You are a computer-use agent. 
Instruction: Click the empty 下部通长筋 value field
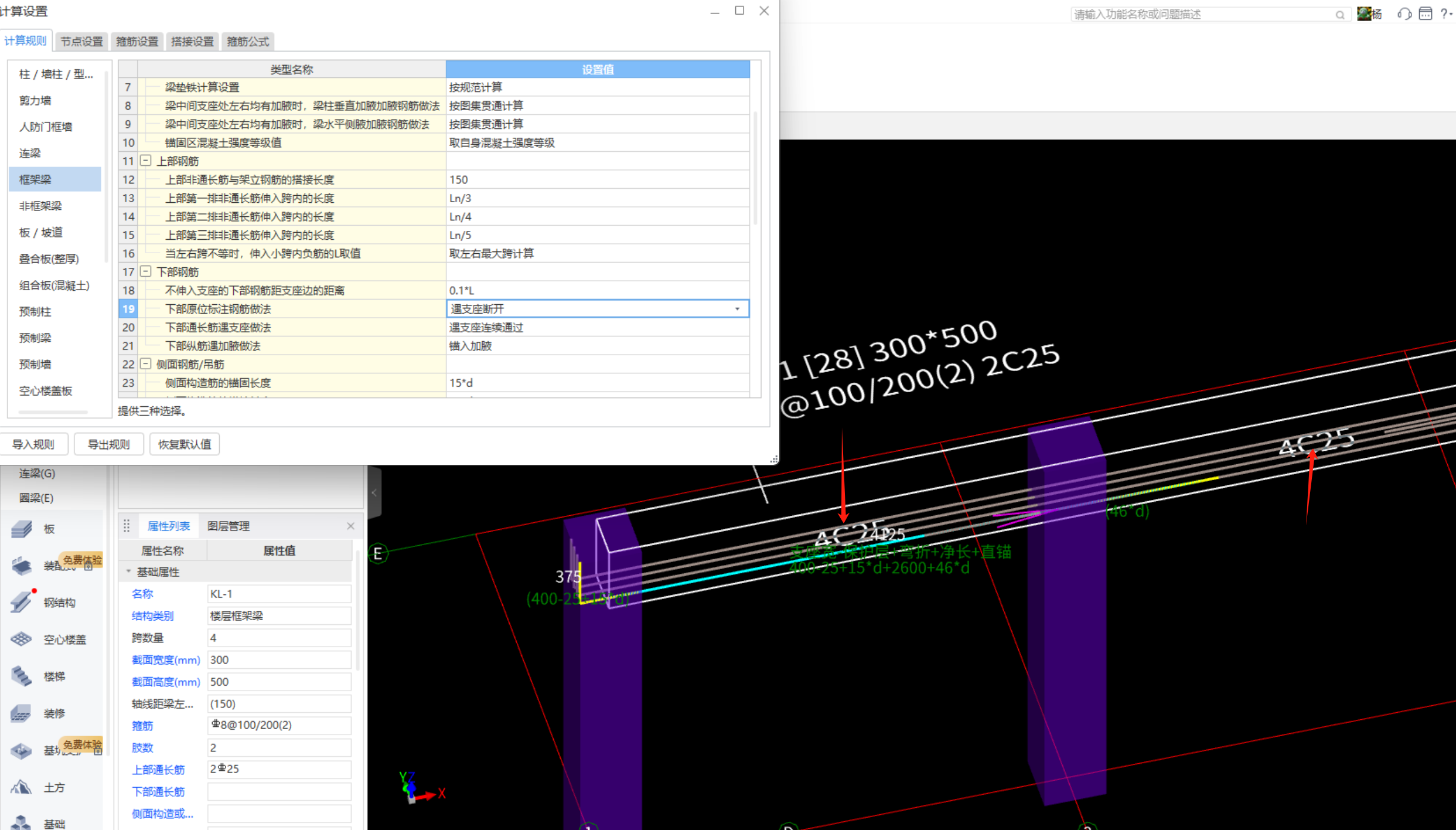tap(279, 792)
